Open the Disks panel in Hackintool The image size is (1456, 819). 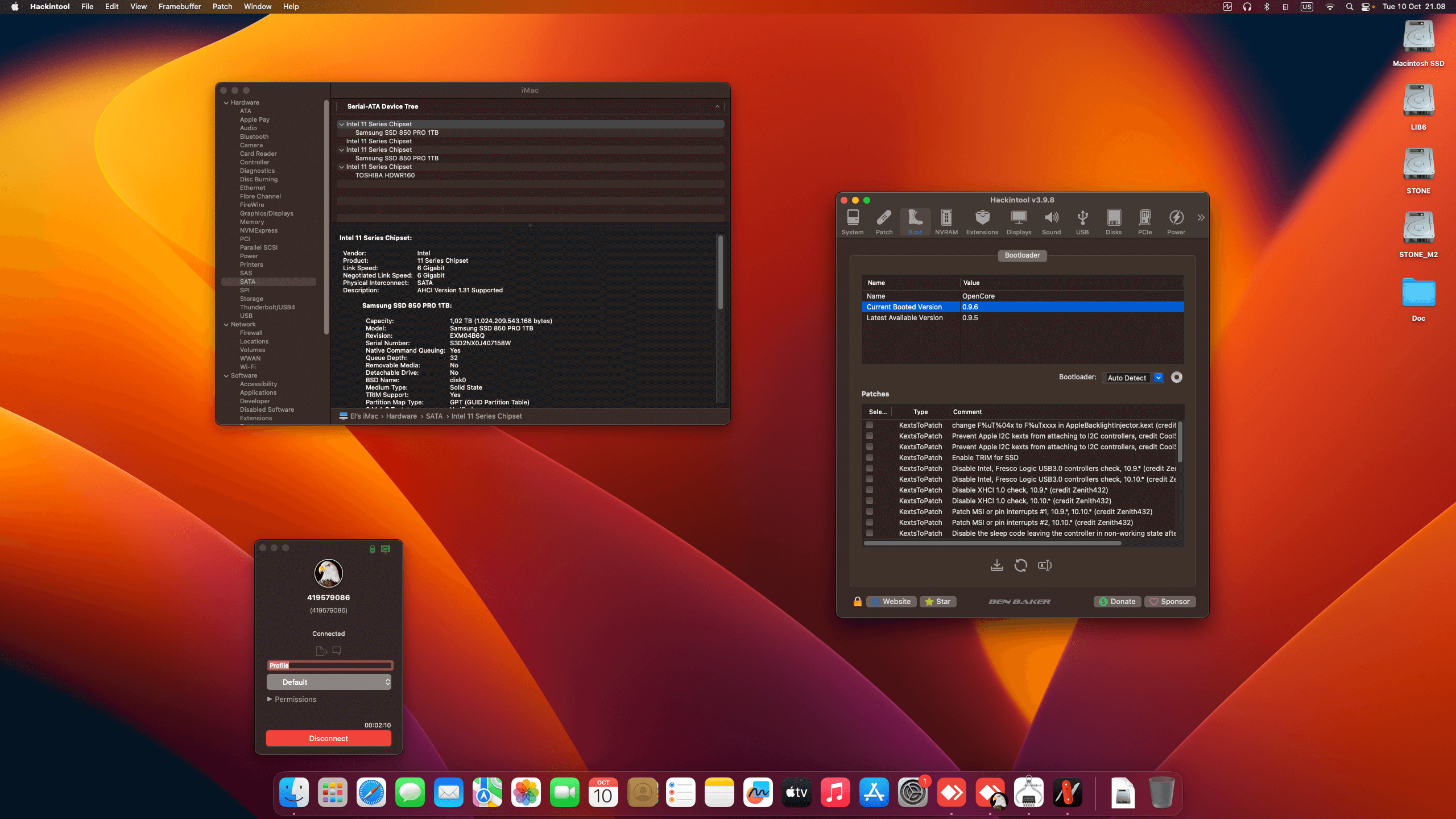click(1113, 222)
